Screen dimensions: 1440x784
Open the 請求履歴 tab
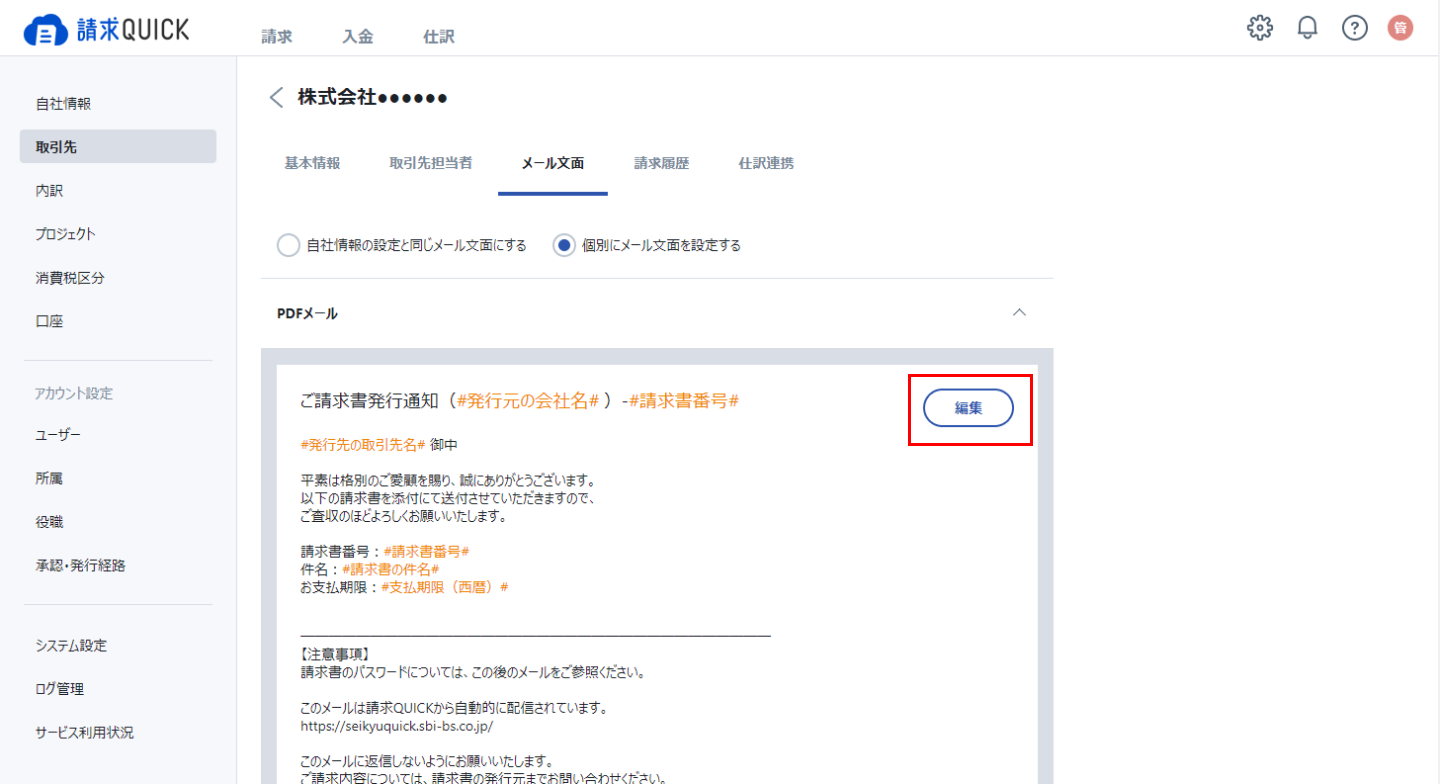coord(661,163)
